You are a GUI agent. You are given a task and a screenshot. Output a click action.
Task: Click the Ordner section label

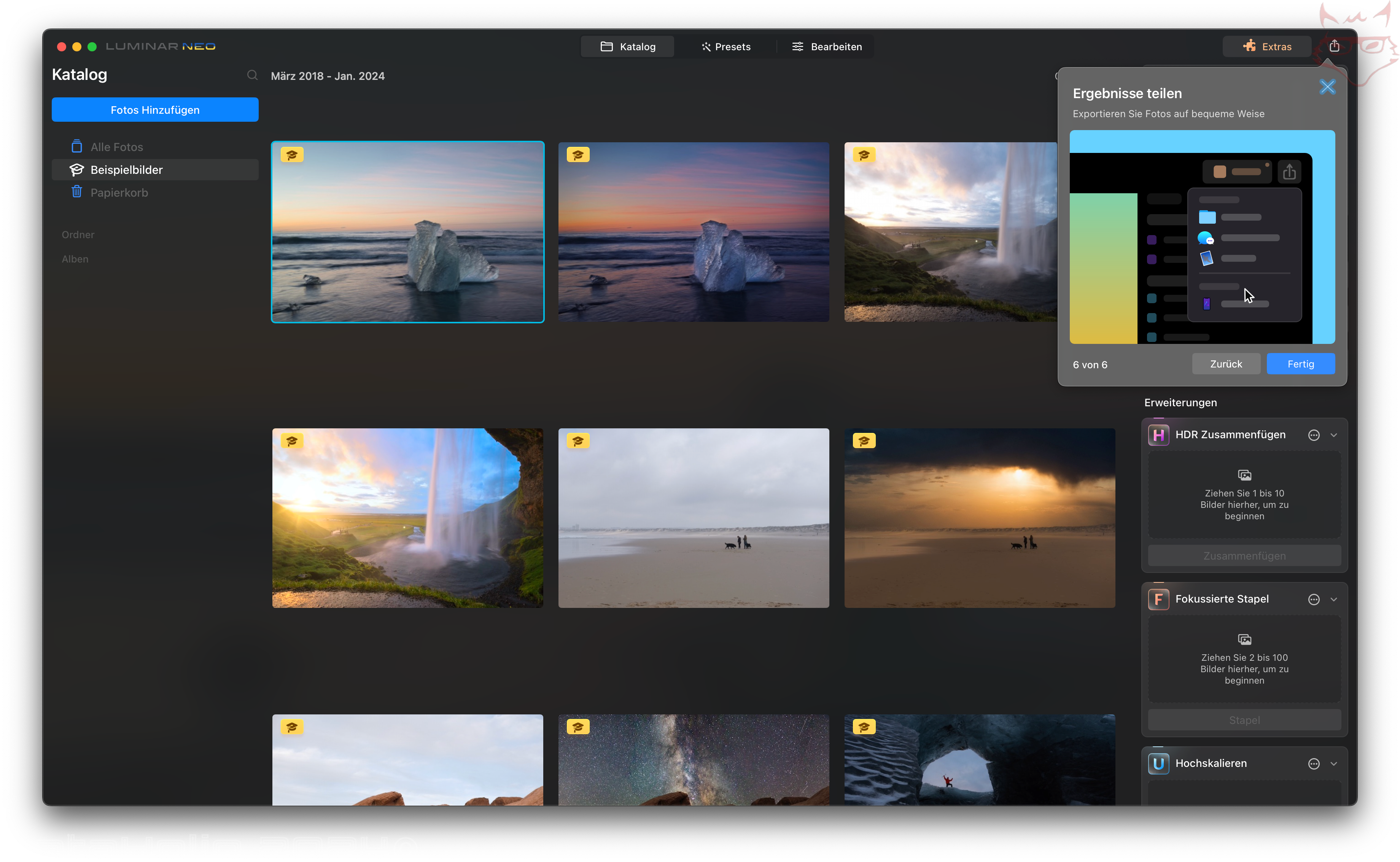[x=78, y=234]
